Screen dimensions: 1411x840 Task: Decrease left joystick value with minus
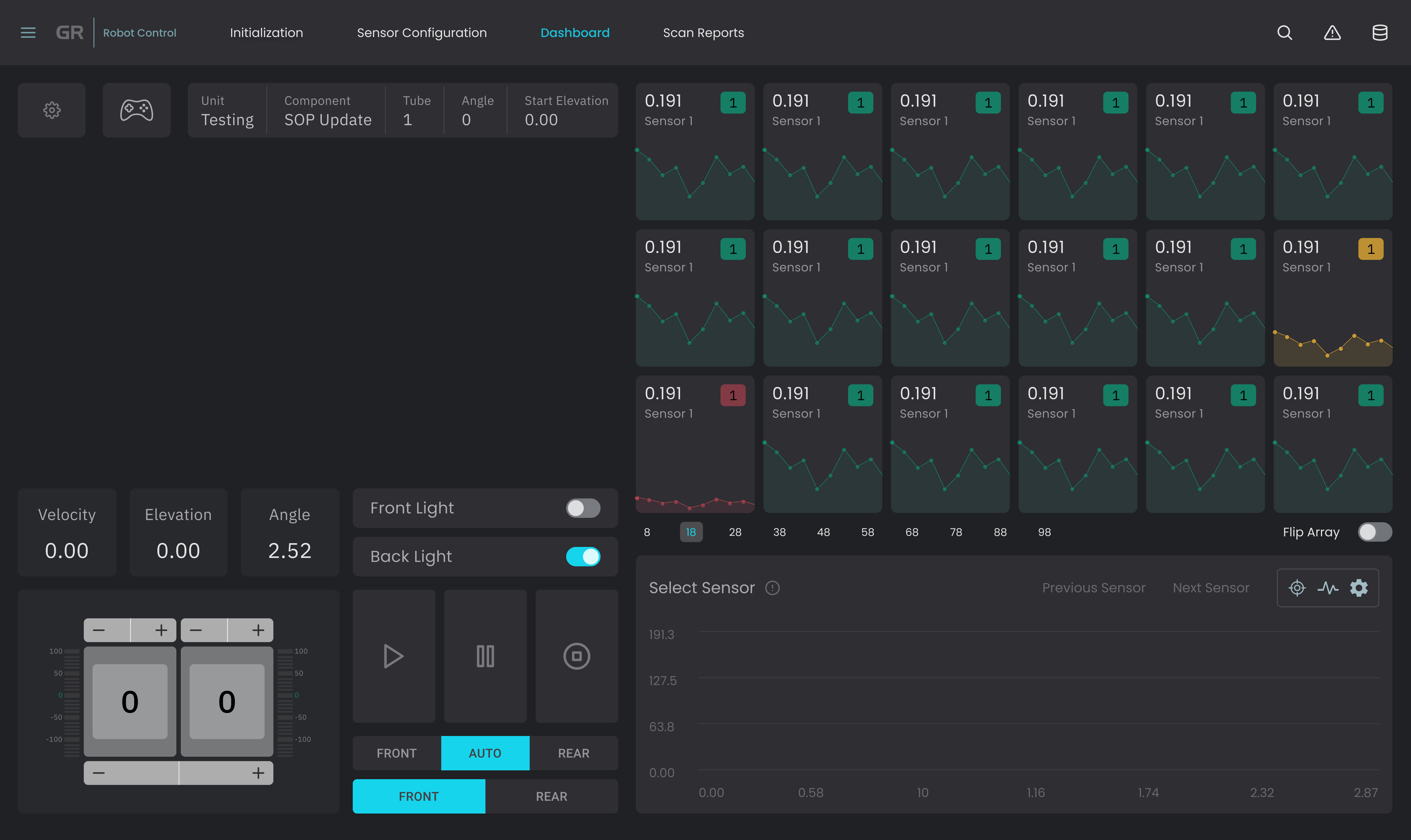tap(99, 630)
